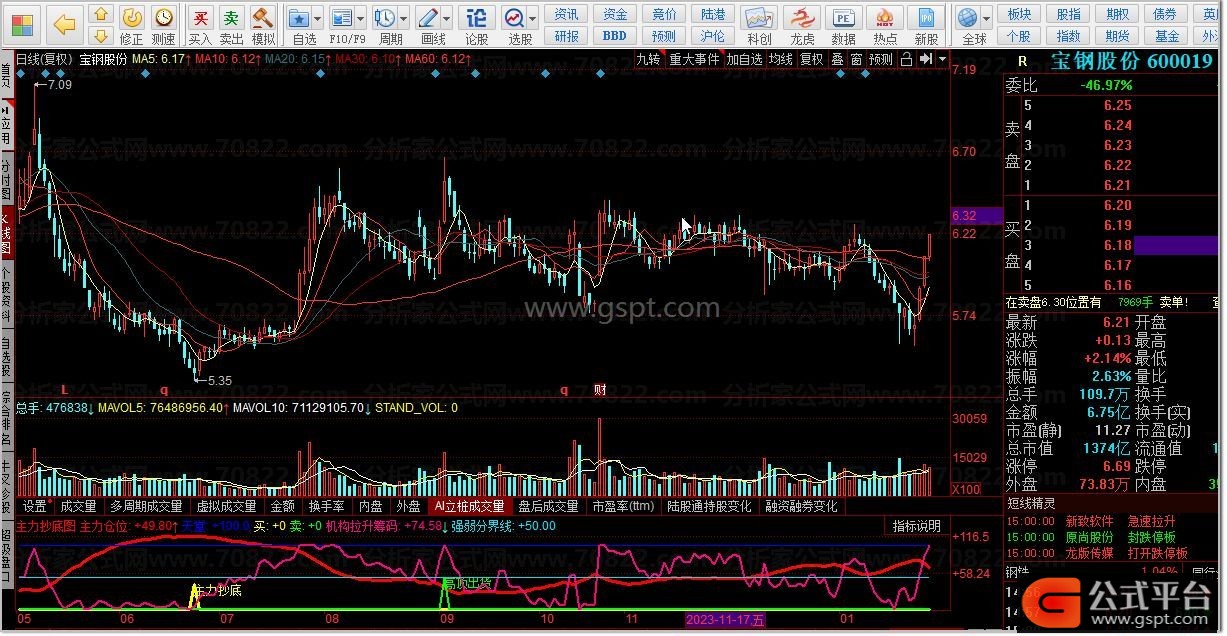Toggle the 叠 overlay option
This screenshot has width=1227, height=636.
click(838, 59)
